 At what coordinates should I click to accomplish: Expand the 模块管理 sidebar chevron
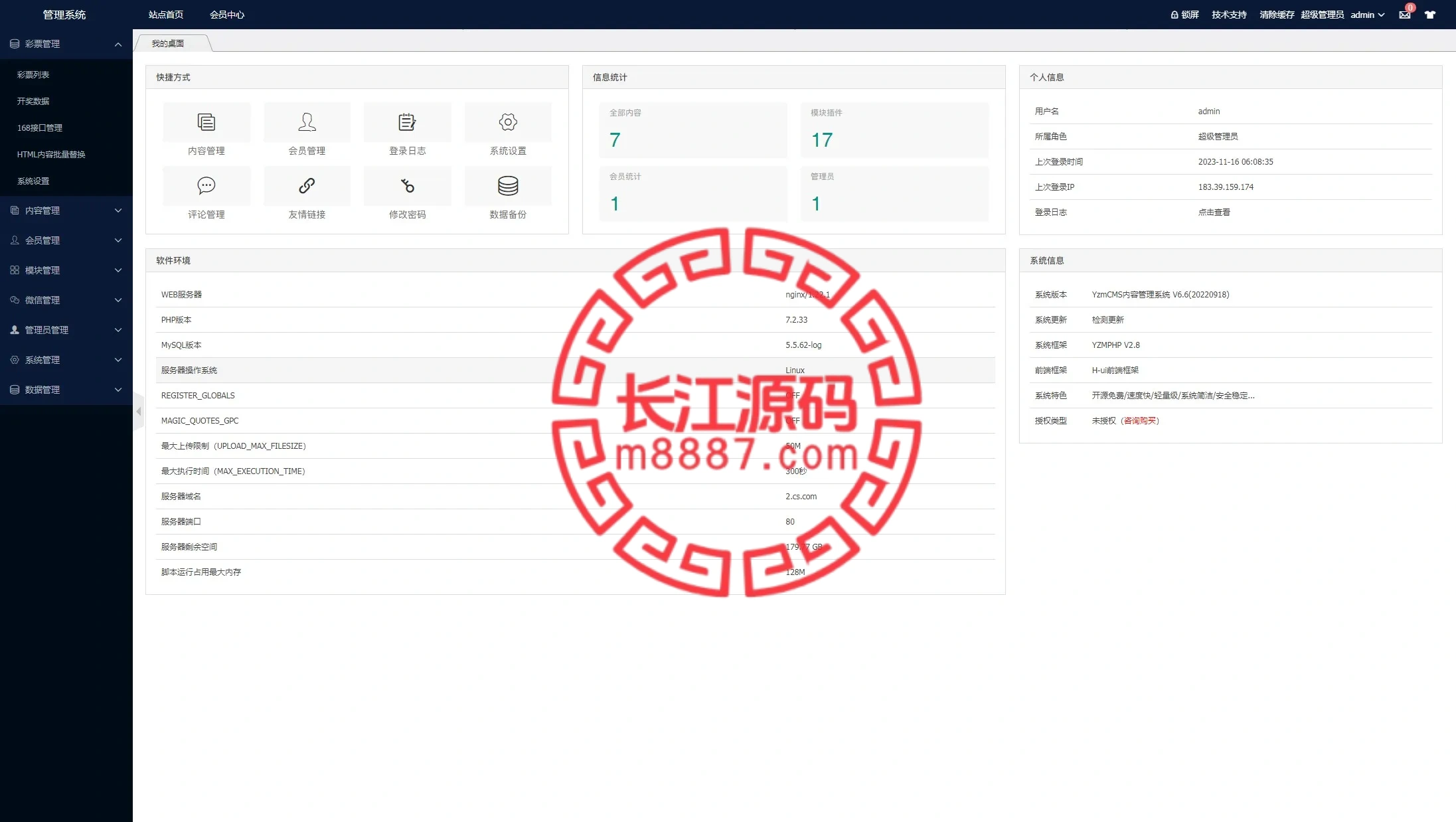pyautogui.click(x=118, y=270)
